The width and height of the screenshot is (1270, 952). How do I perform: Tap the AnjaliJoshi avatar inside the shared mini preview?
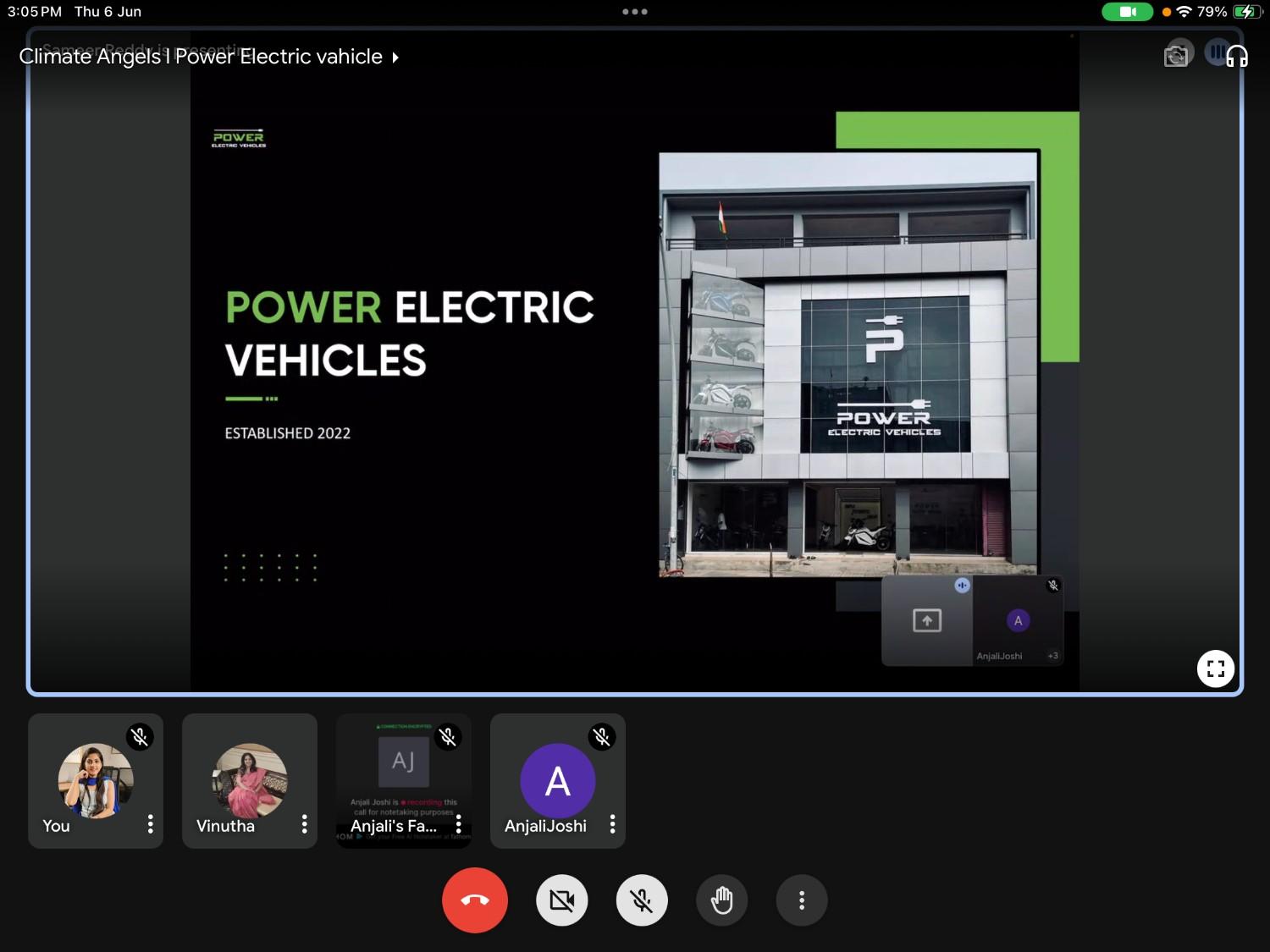pos(1018,621)
